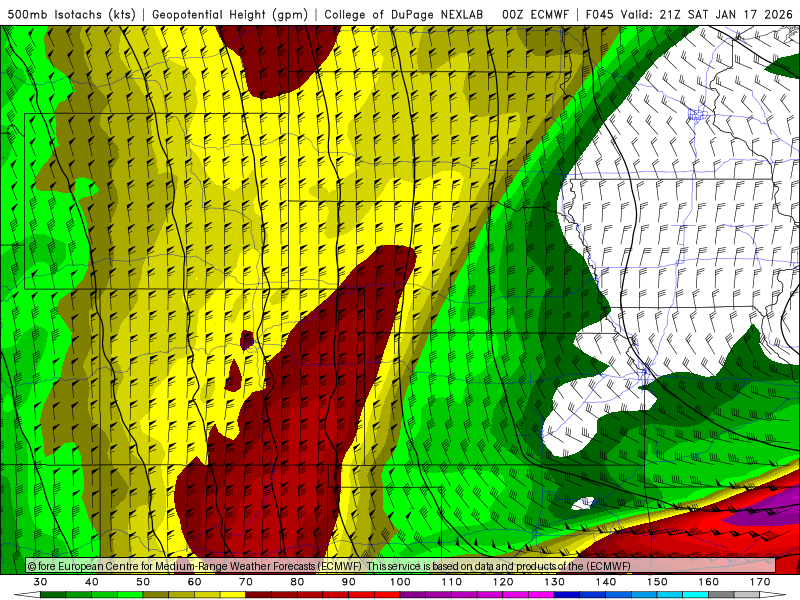This screenshot has height=600, width=800.
Task: Click the '60' label on the color scale
Action: [194, 582]
